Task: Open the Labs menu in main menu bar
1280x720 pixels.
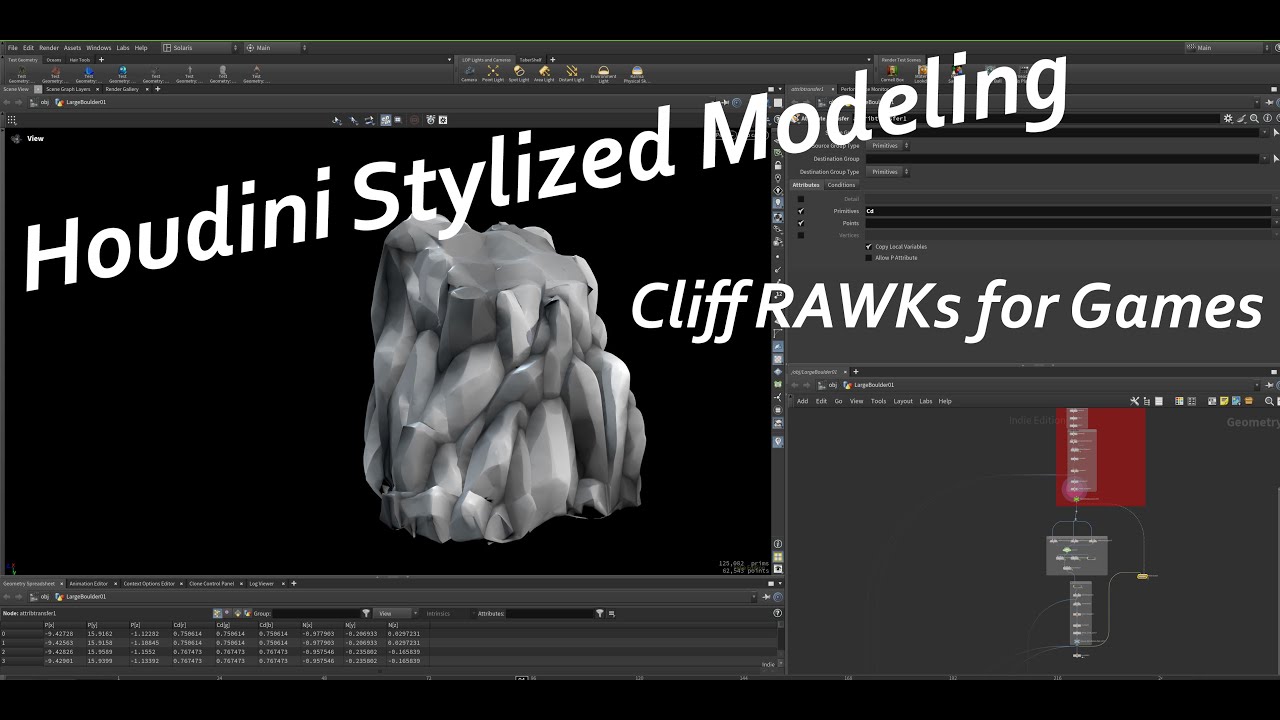Action: coord(123,48)
